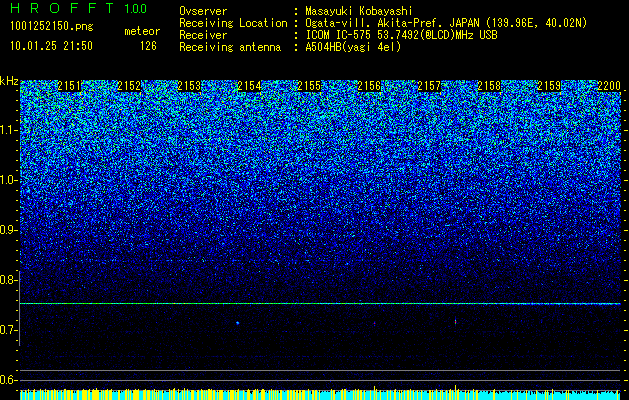The height and width of the screenshot is (400, 629).
Task: Click the 'Receiving antenna' field label
Action: point(230,47)
